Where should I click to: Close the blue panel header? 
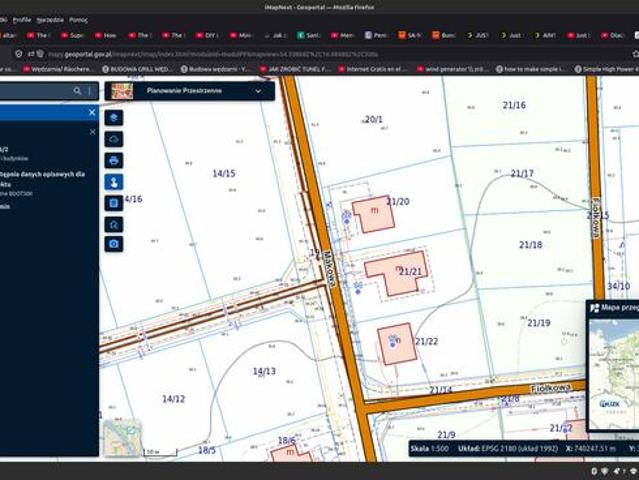click(x=92, y=112)
